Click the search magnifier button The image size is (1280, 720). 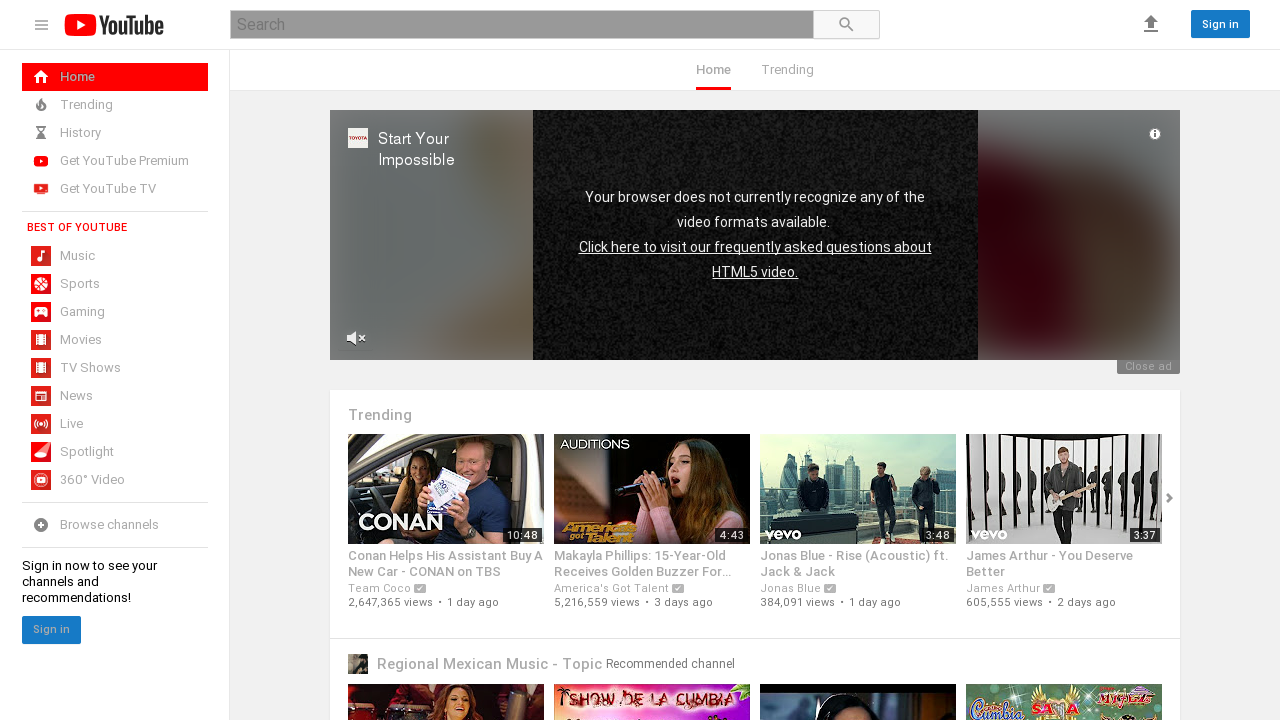click(x=846, y=25)
